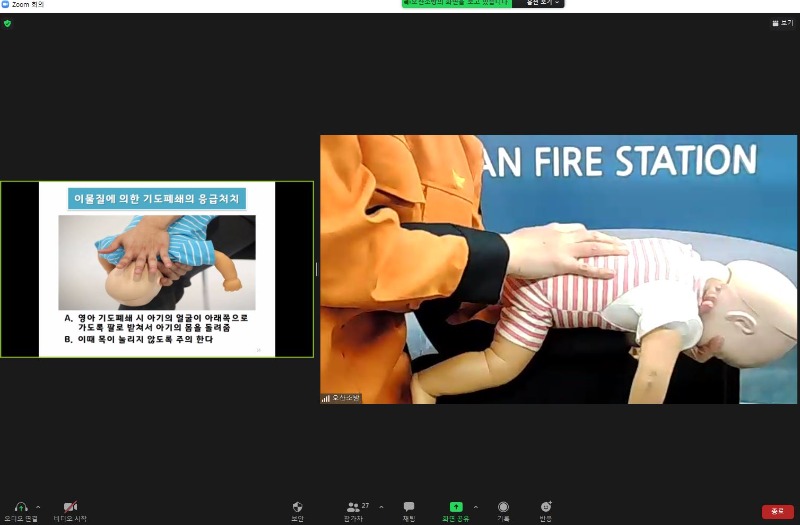
Task: Open the Security shield menu
Action: coord(297,507)
